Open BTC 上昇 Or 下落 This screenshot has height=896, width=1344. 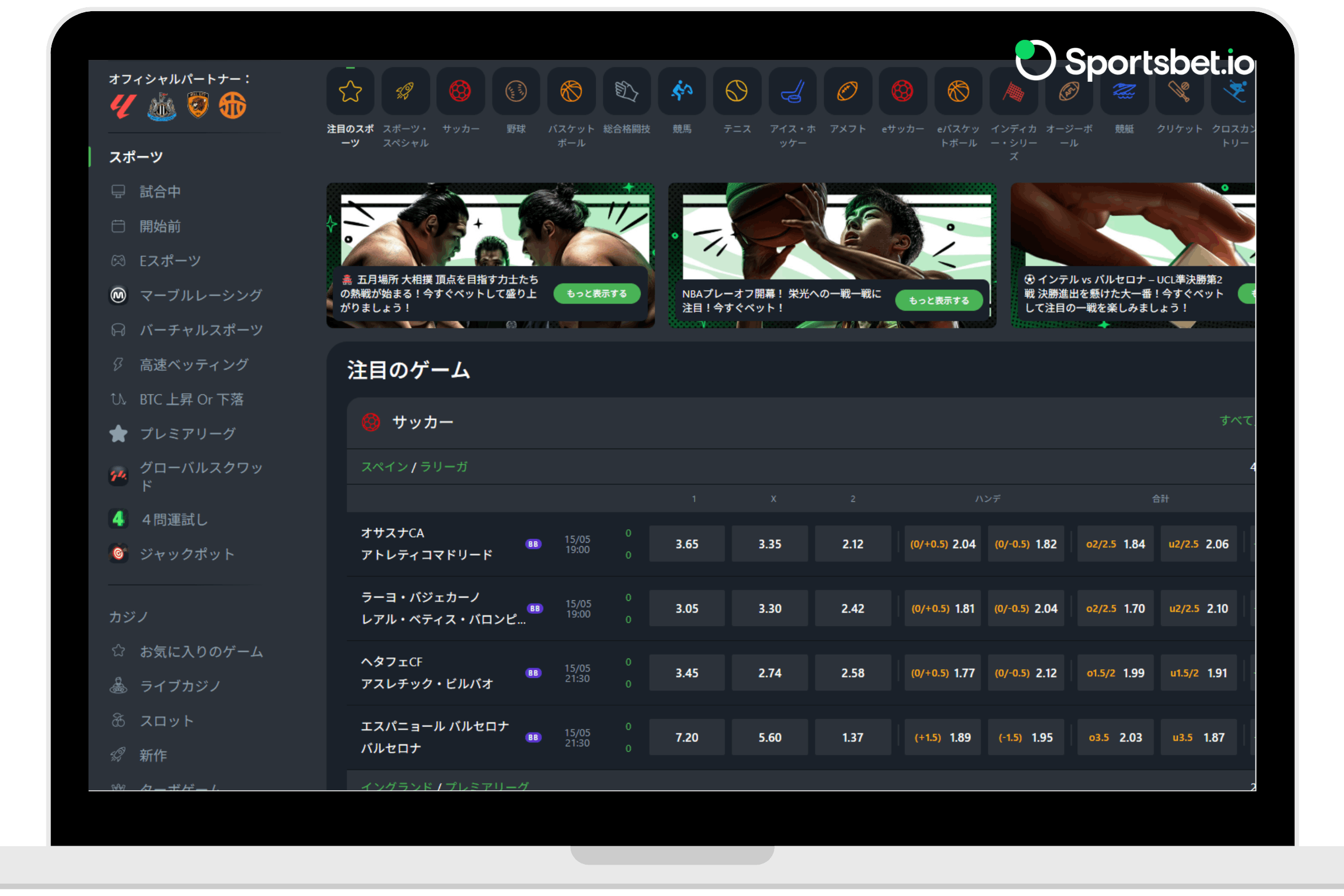tap(176, 399)
